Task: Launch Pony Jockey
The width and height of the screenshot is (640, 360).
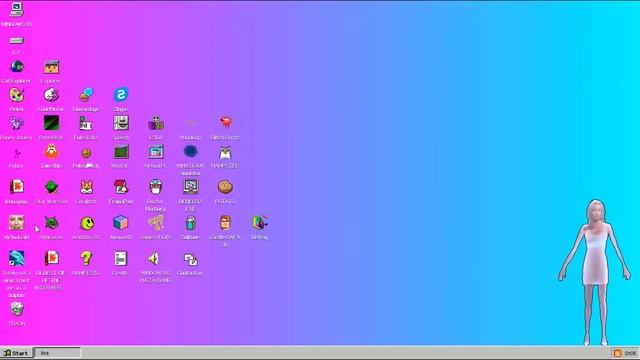Action: (x=16, y=123)
